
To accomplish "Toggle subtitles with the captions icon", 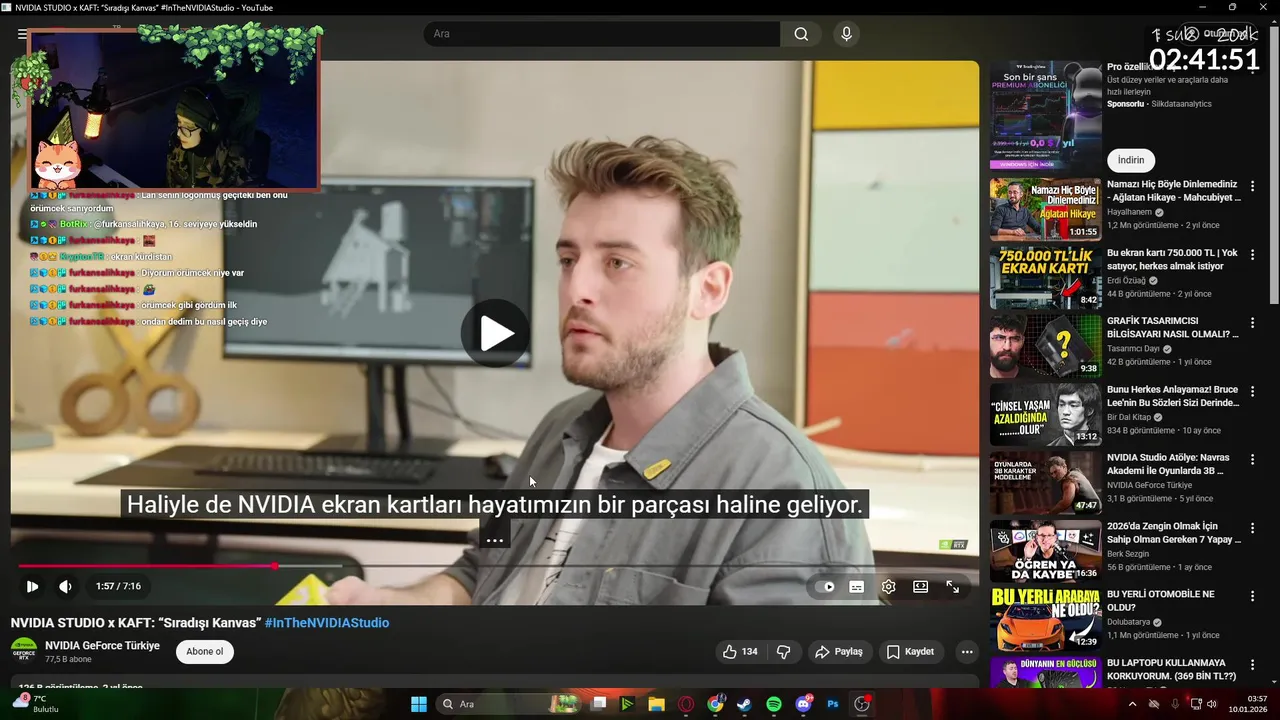I will 856,587.
